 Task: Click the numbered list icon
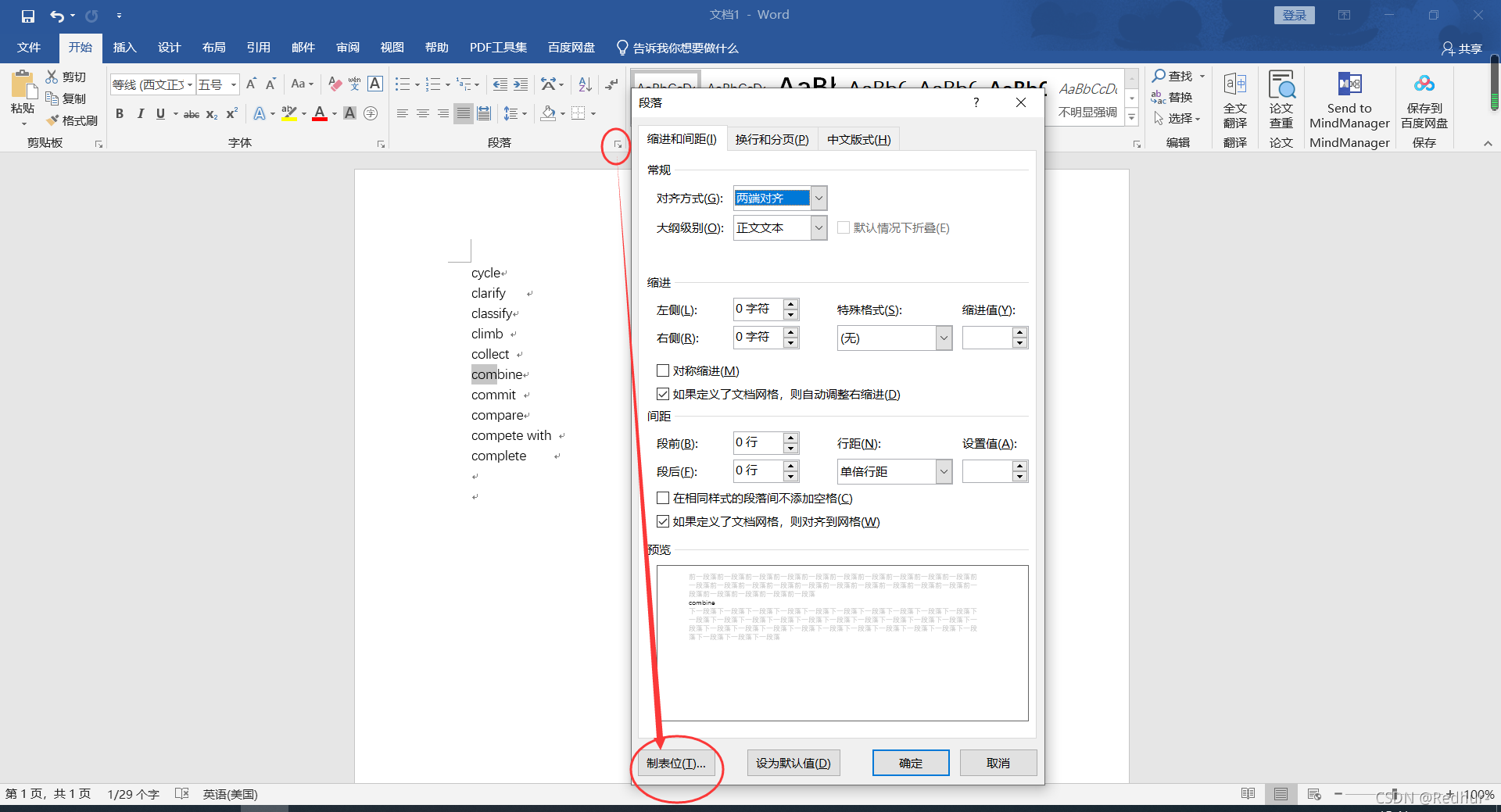point(433,84)
